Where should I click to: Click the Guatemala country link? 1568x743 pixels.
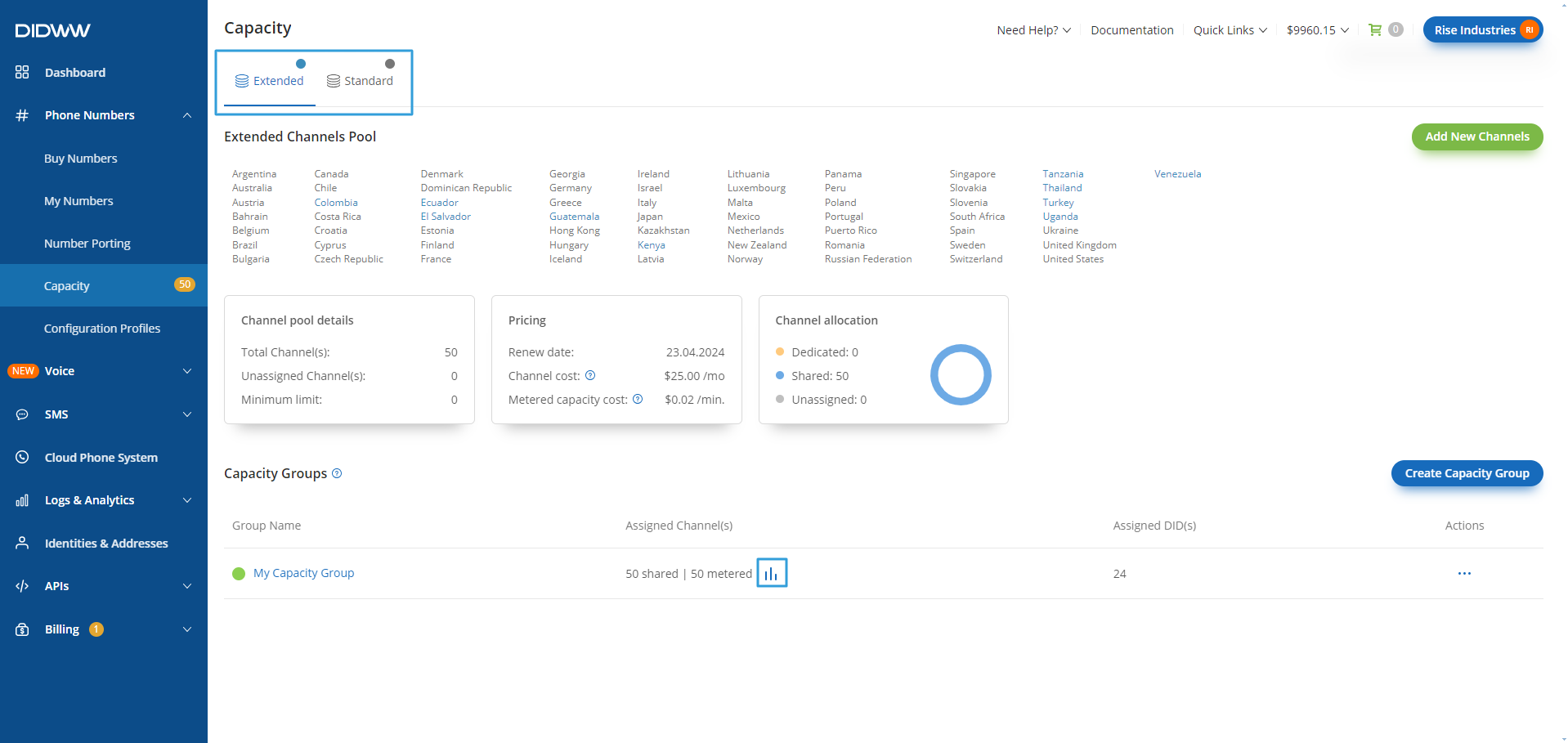click(574, 217)
